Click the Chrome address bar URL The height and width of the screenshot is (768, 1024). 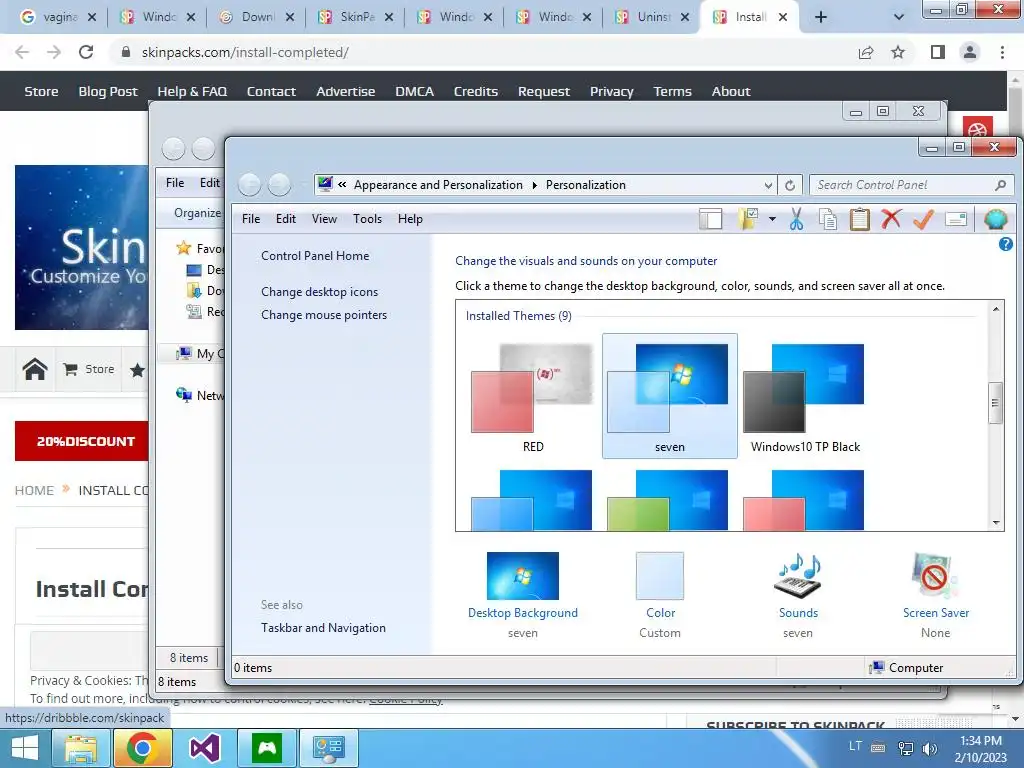(245, 52)
